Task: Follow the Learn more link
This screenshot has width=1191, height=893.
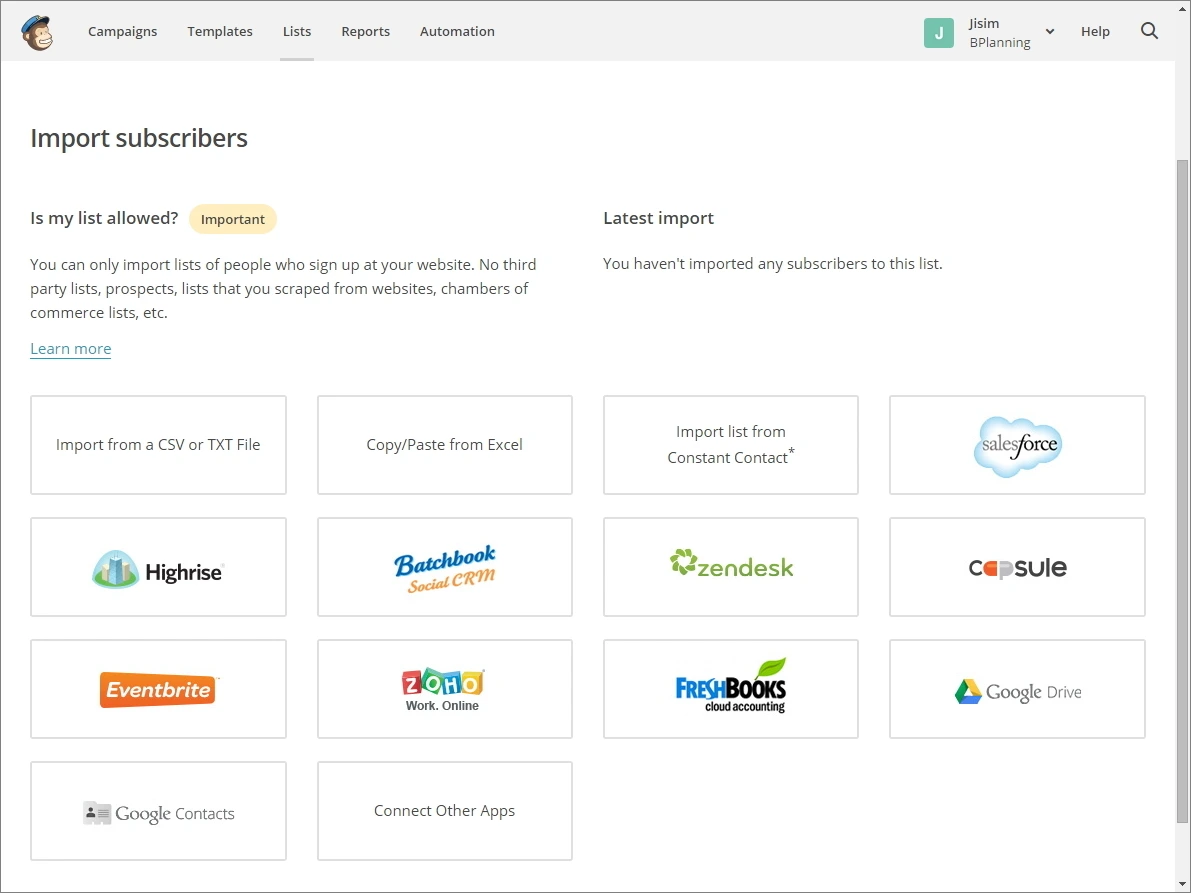Action: click(71, 349)
